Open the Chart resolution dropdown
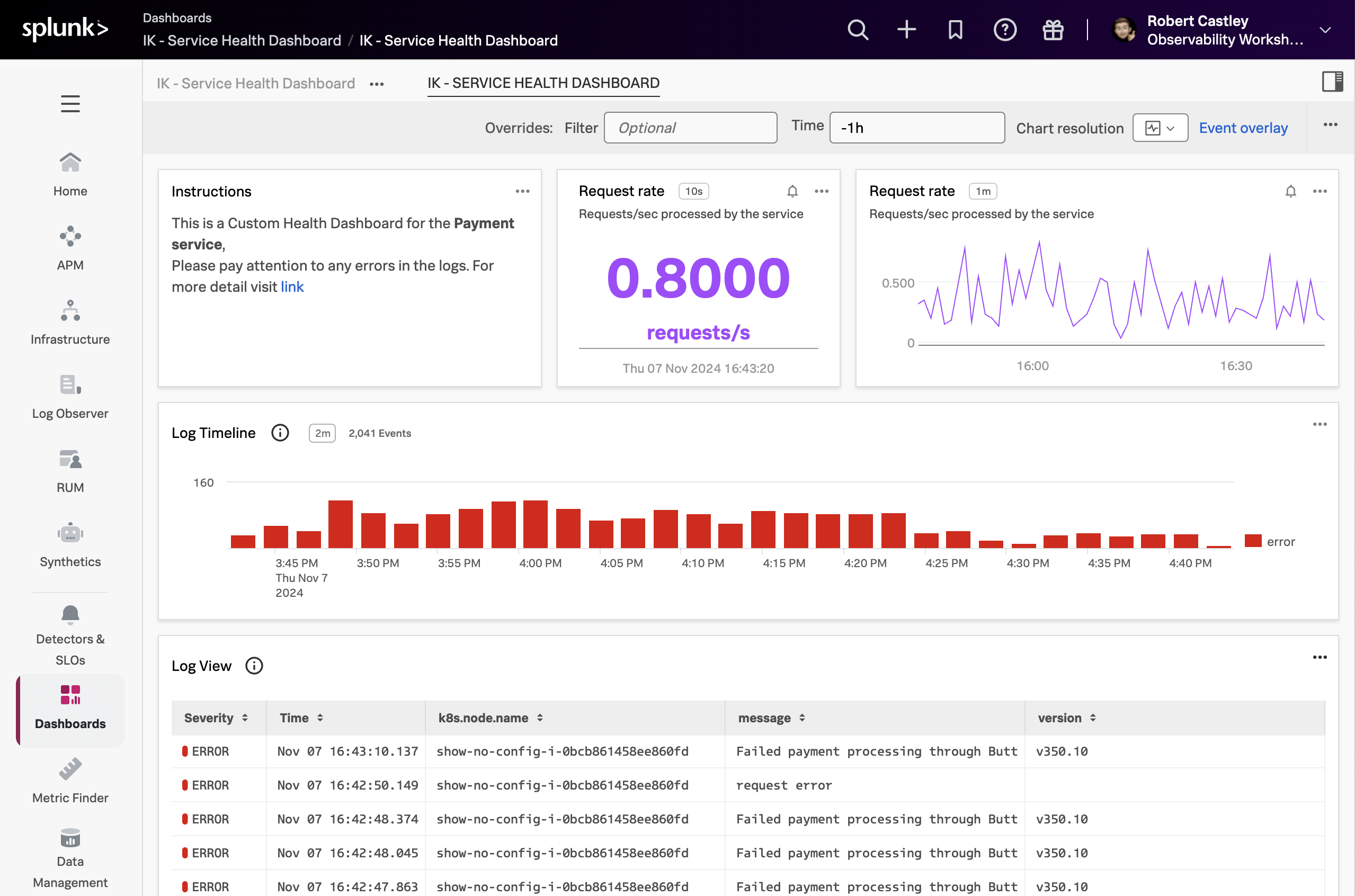This screenshot has height=896, width=1355. click(x=1160, y=128)
